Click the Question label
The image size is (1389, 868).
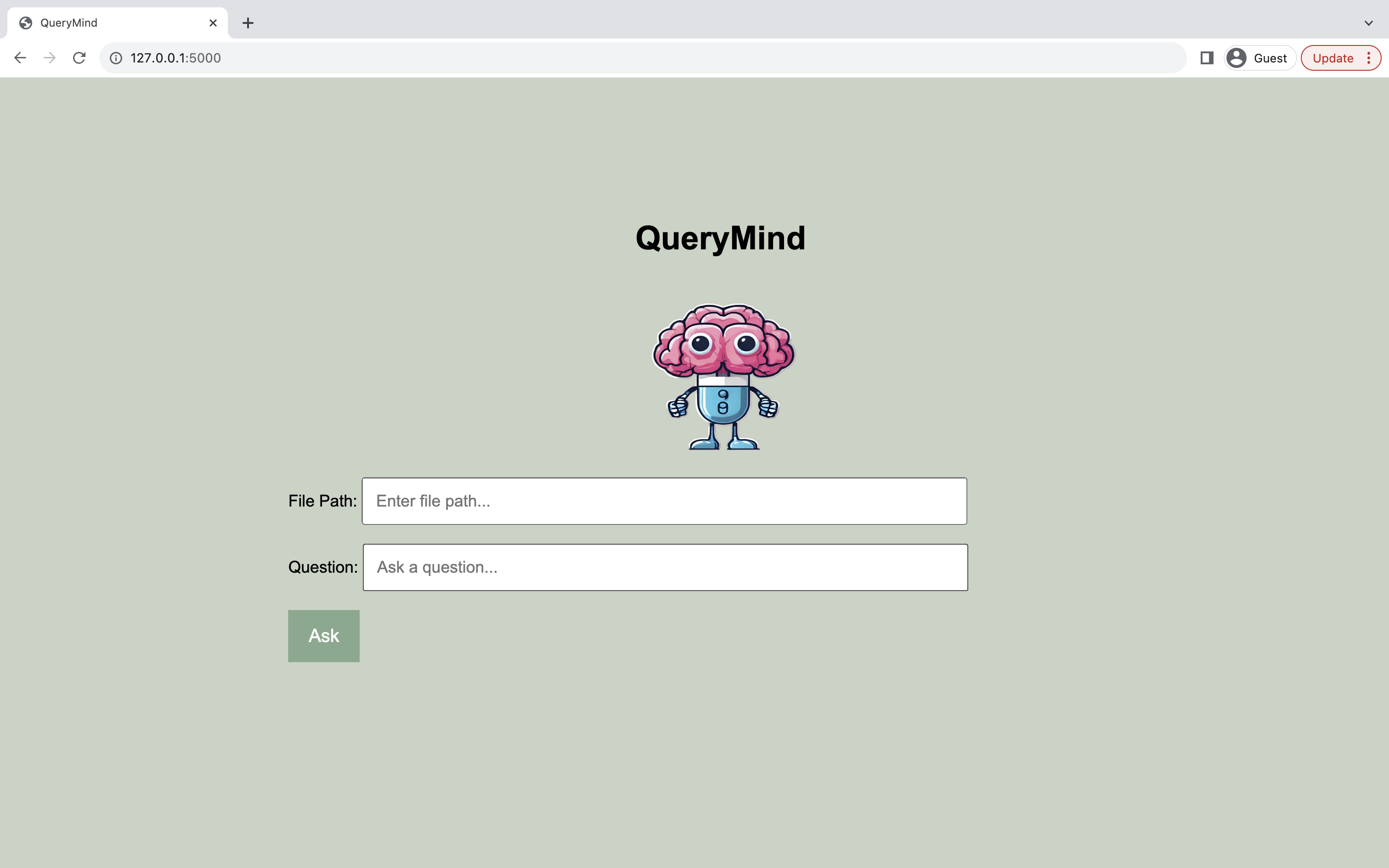pyautogui.click(x=322, y=567)
